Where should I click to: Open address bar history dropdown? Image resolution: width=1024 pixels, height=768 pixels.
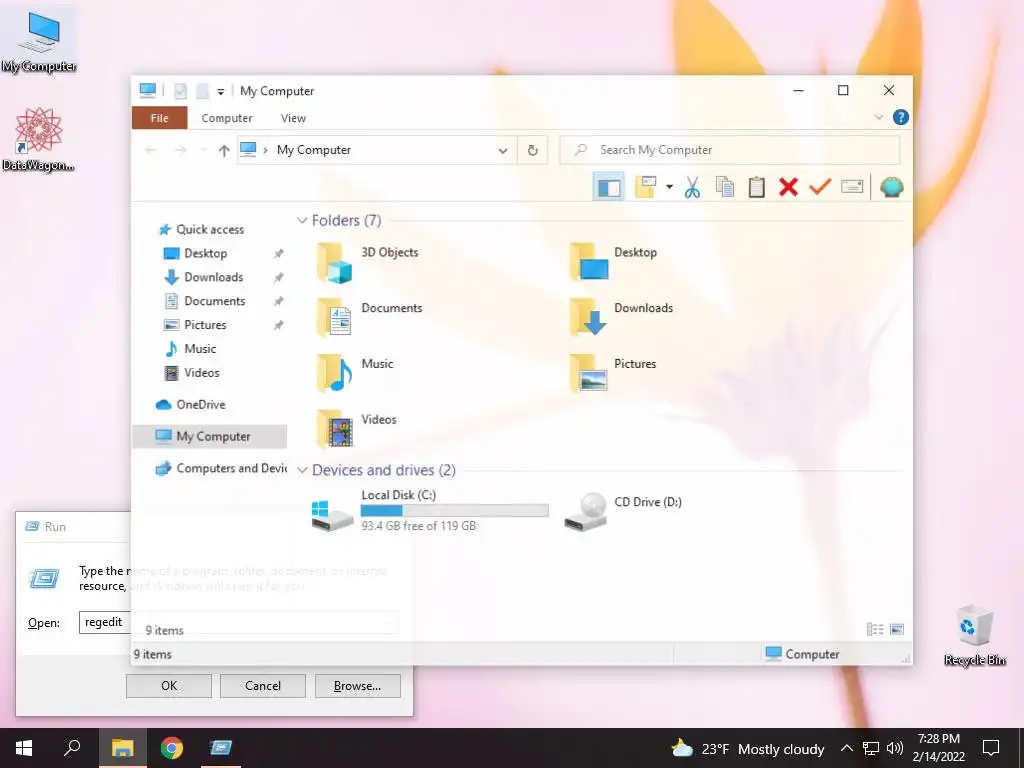(503, 151)
